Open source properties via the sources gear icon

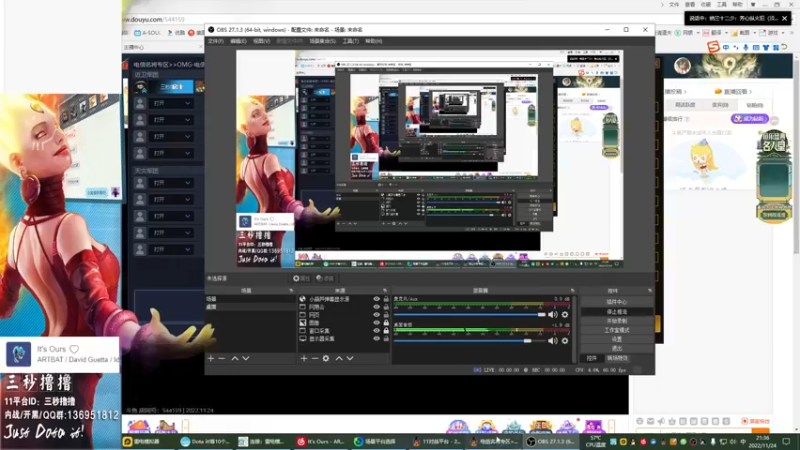click(x=326, y=359)
